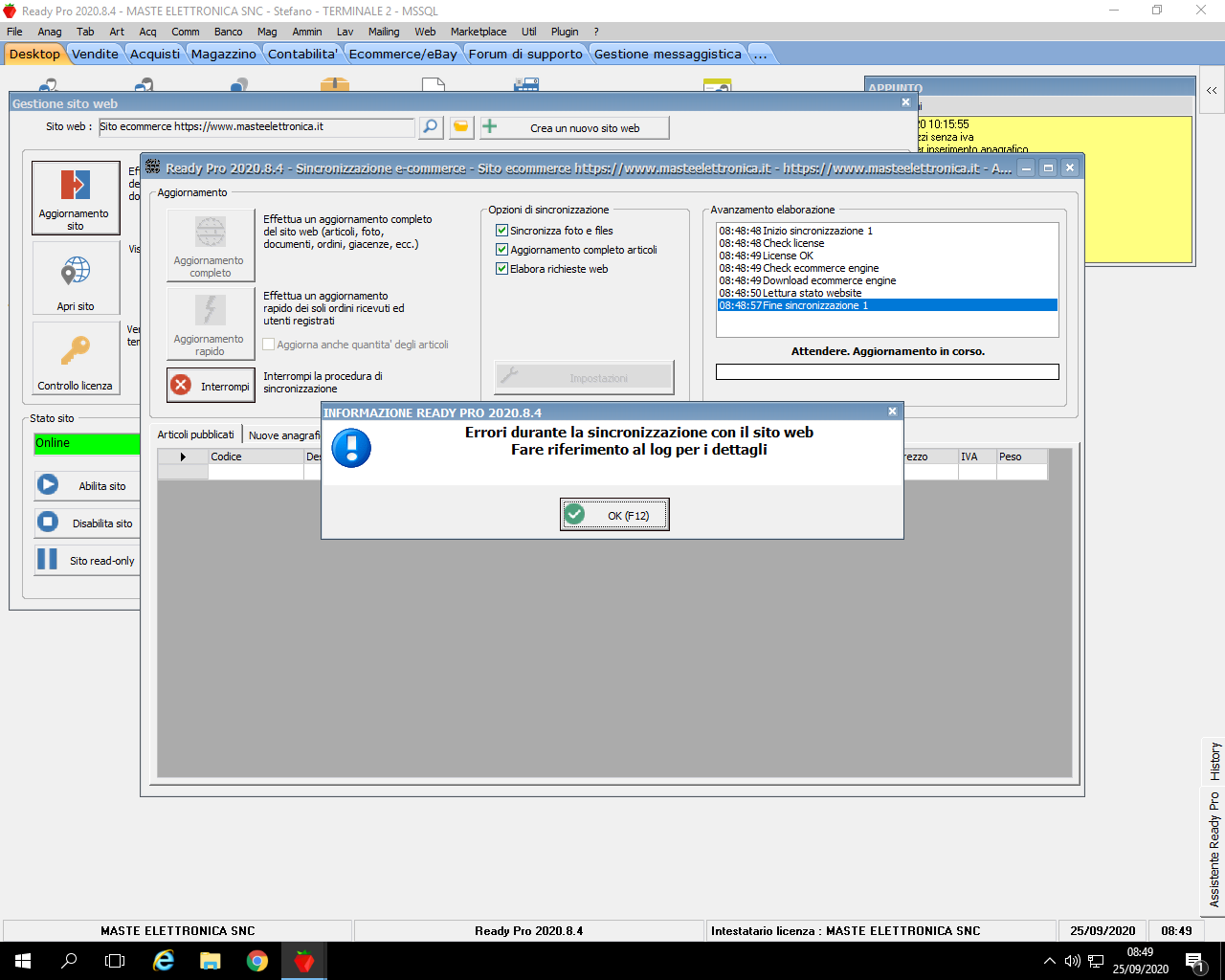The height and width of the screenshot is (980, 1225).
Task: Open the Plugin menu
Action: 565,32
